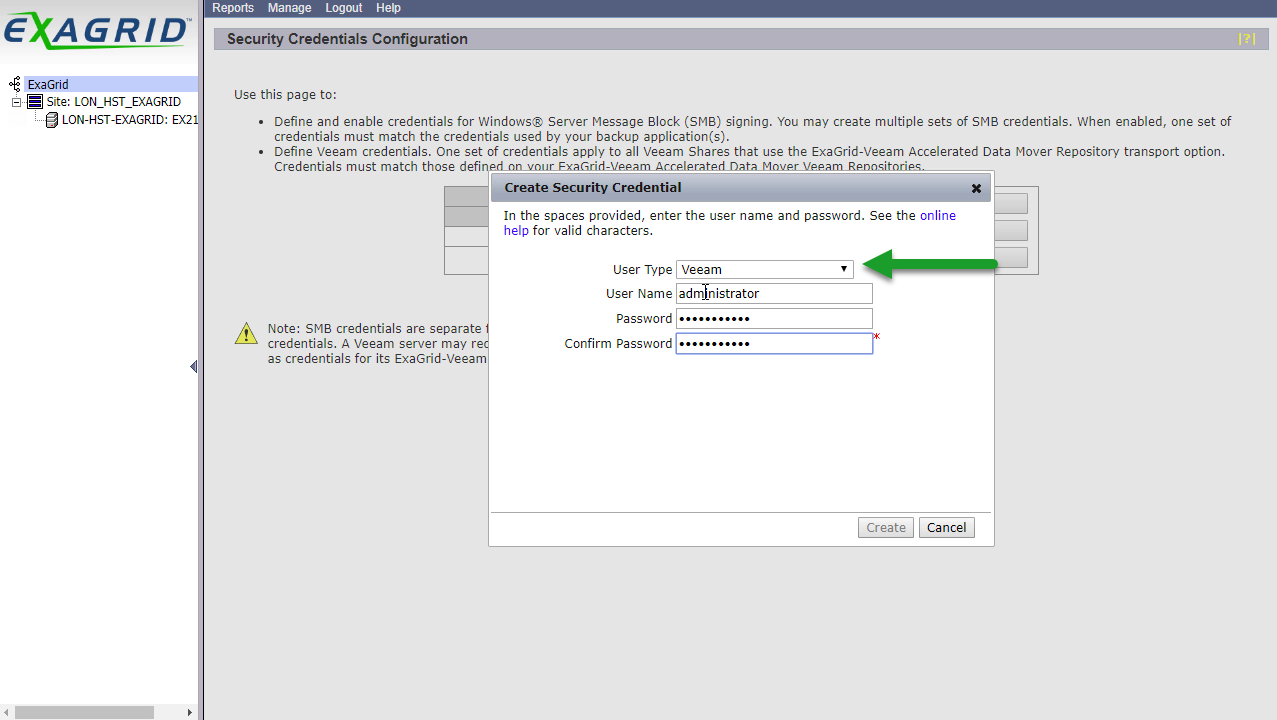Close the Create Security Credential dialog

[x=976, y=188]
